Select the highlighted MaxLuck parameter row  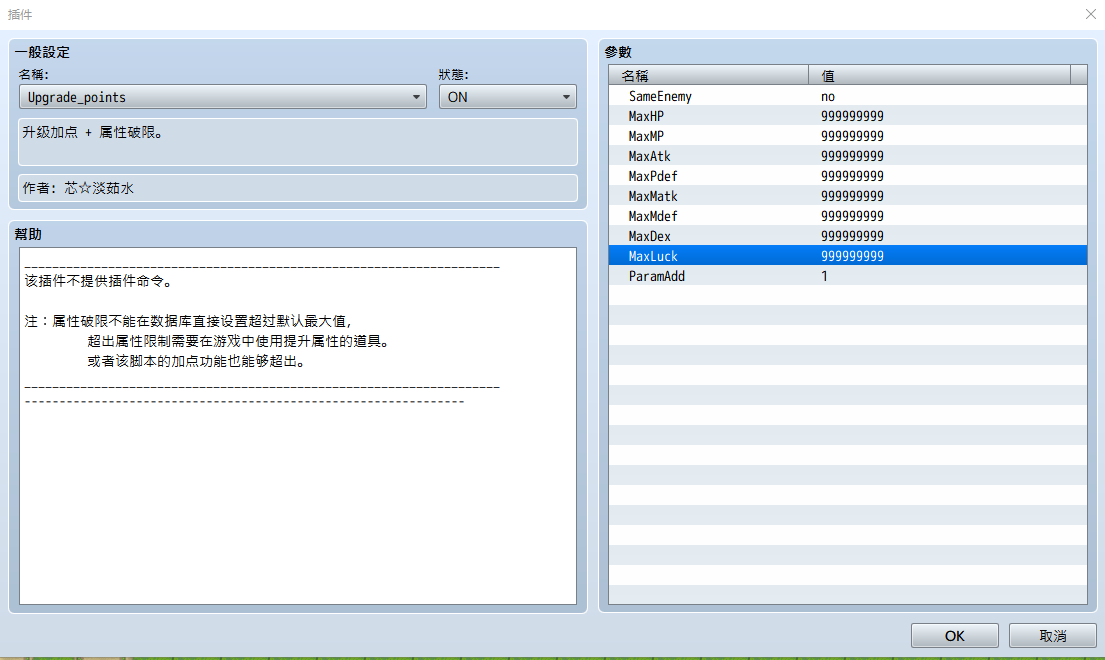coord(848,256)
